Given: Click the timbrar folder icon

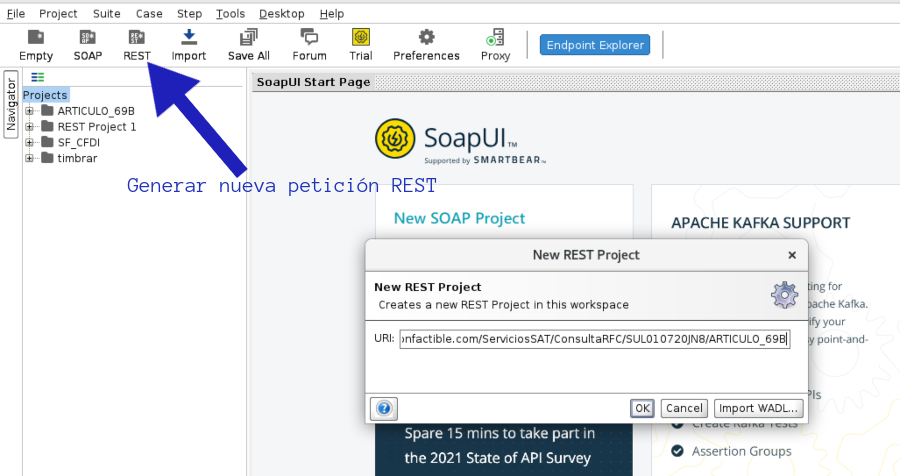Looking at the screenshot, I should 48,158.
